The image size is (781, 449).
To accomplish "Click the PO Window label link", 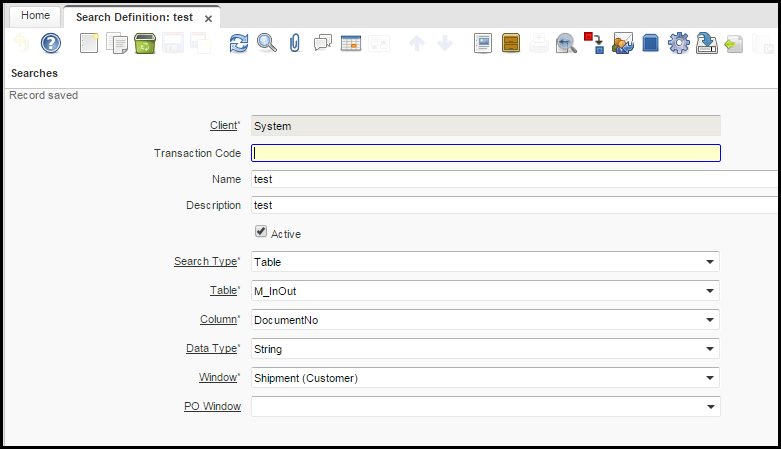I will click(x=212, y=406).
